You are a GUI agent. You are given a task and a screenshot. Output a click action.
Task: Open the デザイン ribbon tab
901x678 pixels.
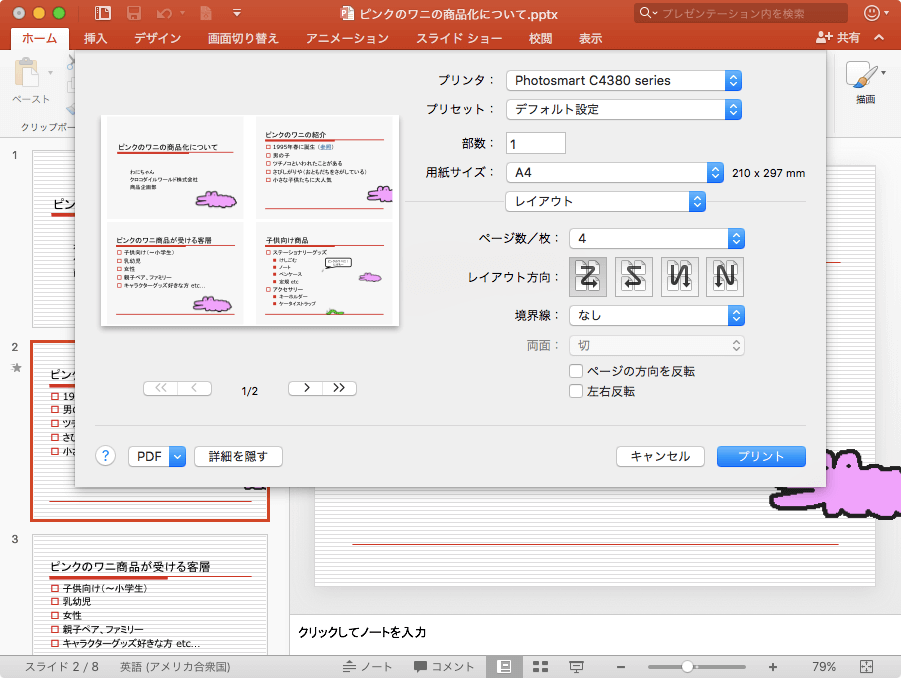(157, 38)
